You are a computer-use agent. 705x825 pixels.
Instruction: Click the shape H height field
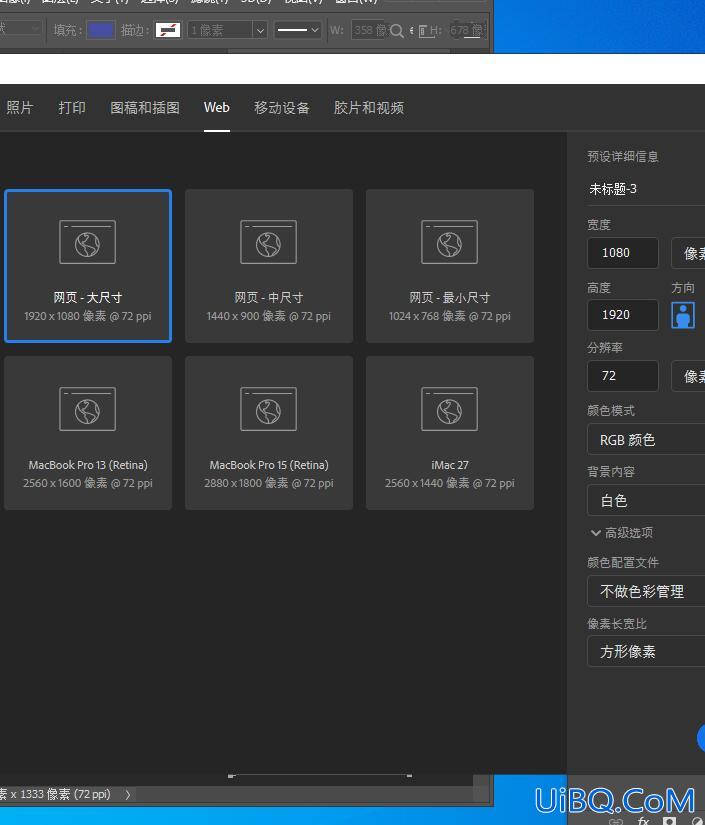[468, 31]
